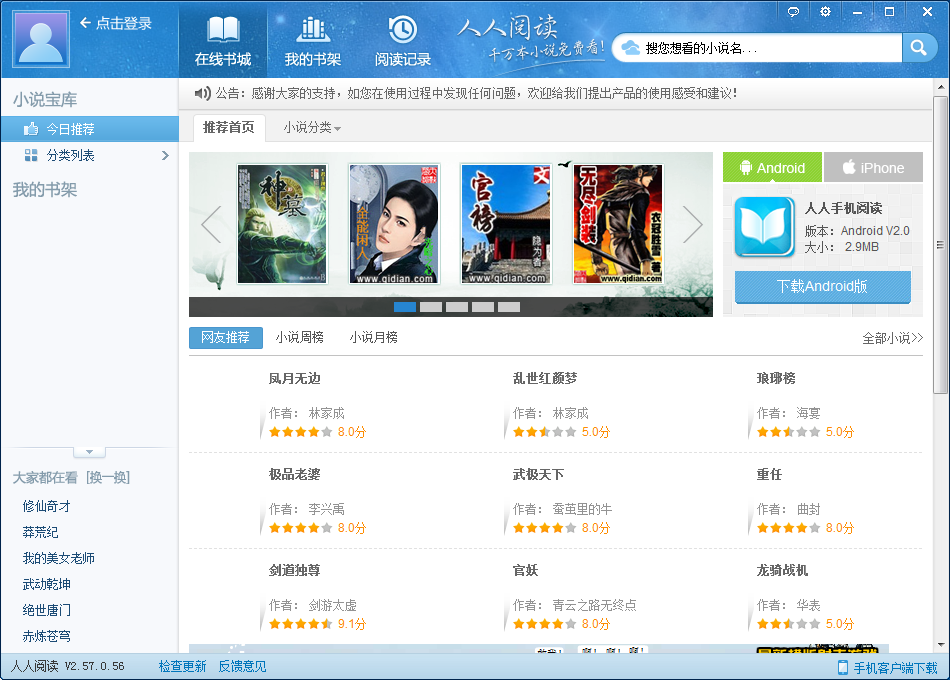This screenshot has width=950, height=680.
Task: Click 检查更新 in the status bar
Action: (x=182, y=667)
